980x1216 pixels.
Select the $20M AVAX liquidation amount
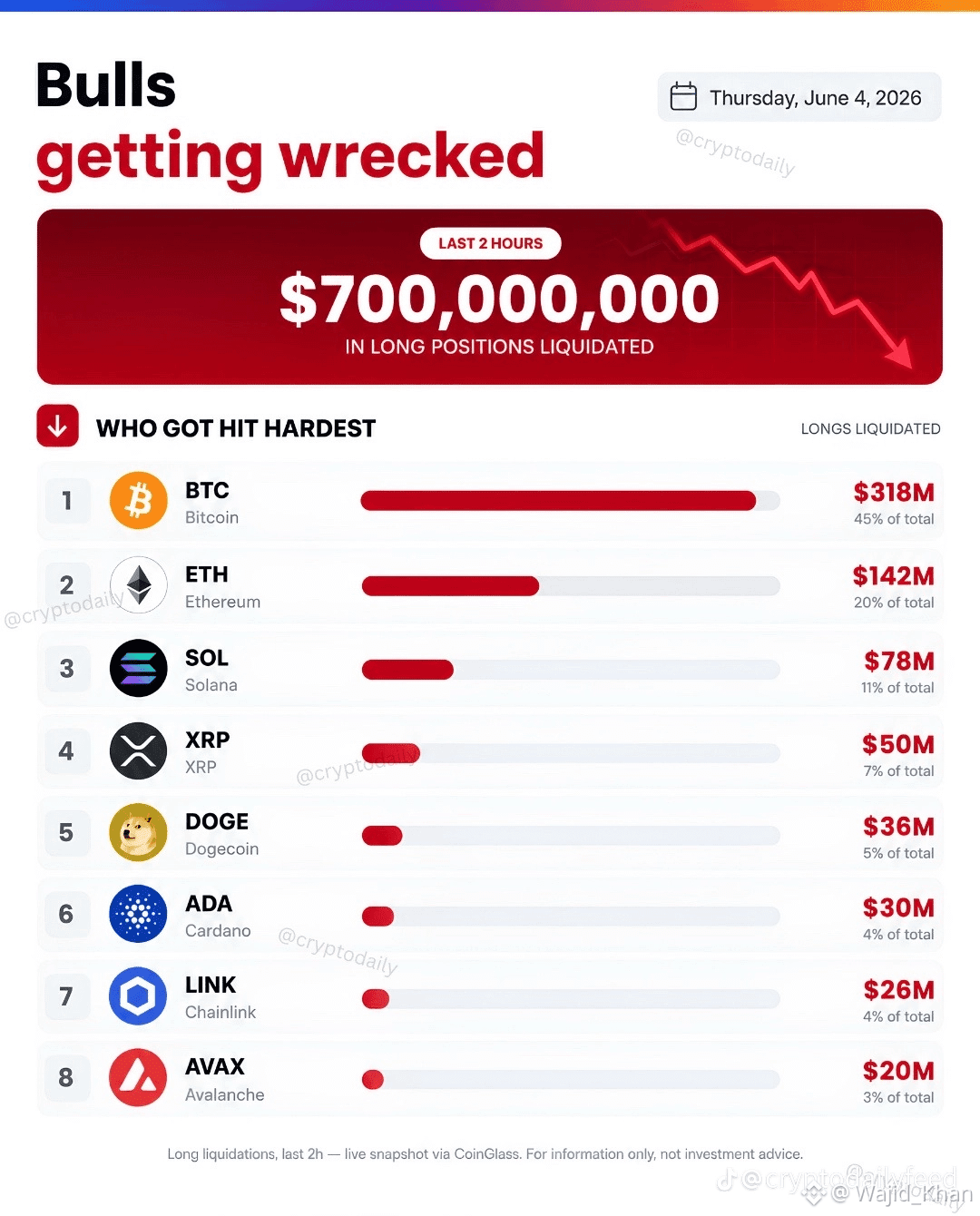pos(898,1071)
